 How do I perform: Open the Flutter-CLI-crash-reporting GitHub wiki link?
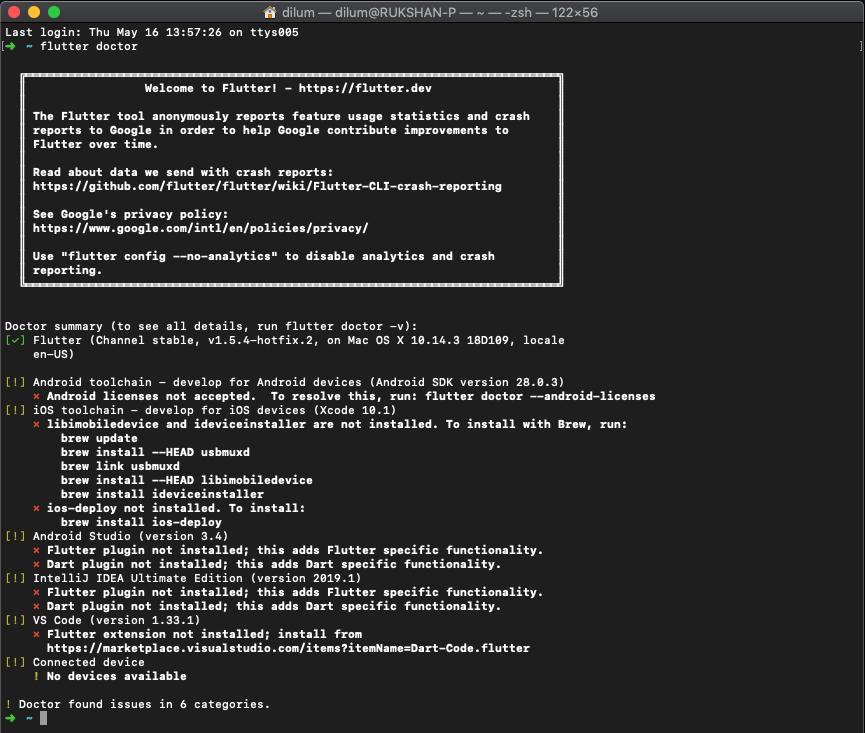267,186
